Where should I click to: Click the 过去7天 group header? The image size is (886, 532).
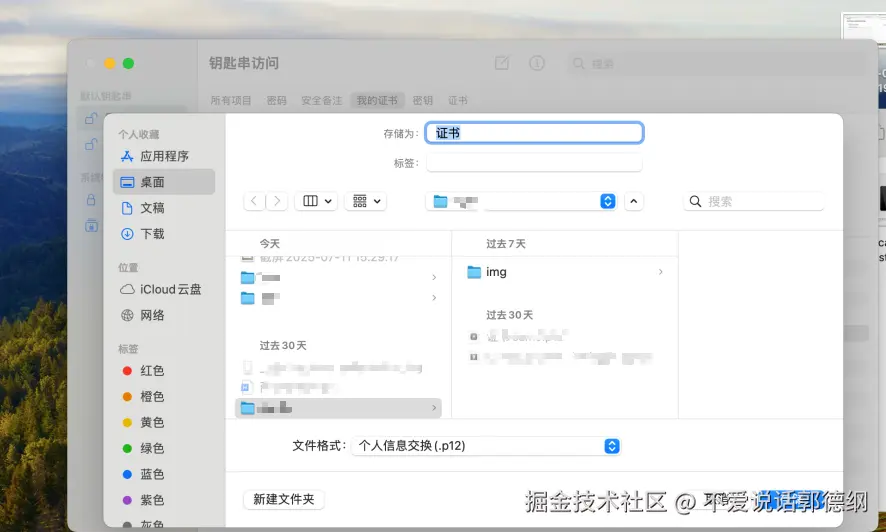(506, 244)
